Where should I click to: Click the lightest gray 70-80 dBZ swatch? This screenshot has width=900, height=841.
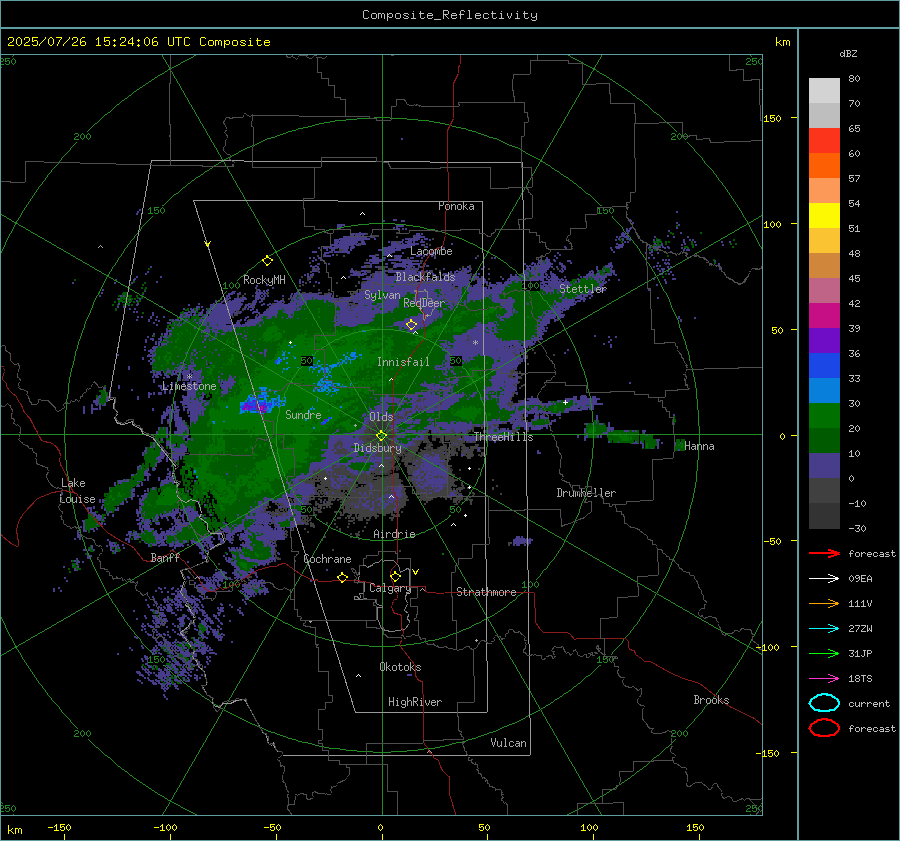[824, 91]
